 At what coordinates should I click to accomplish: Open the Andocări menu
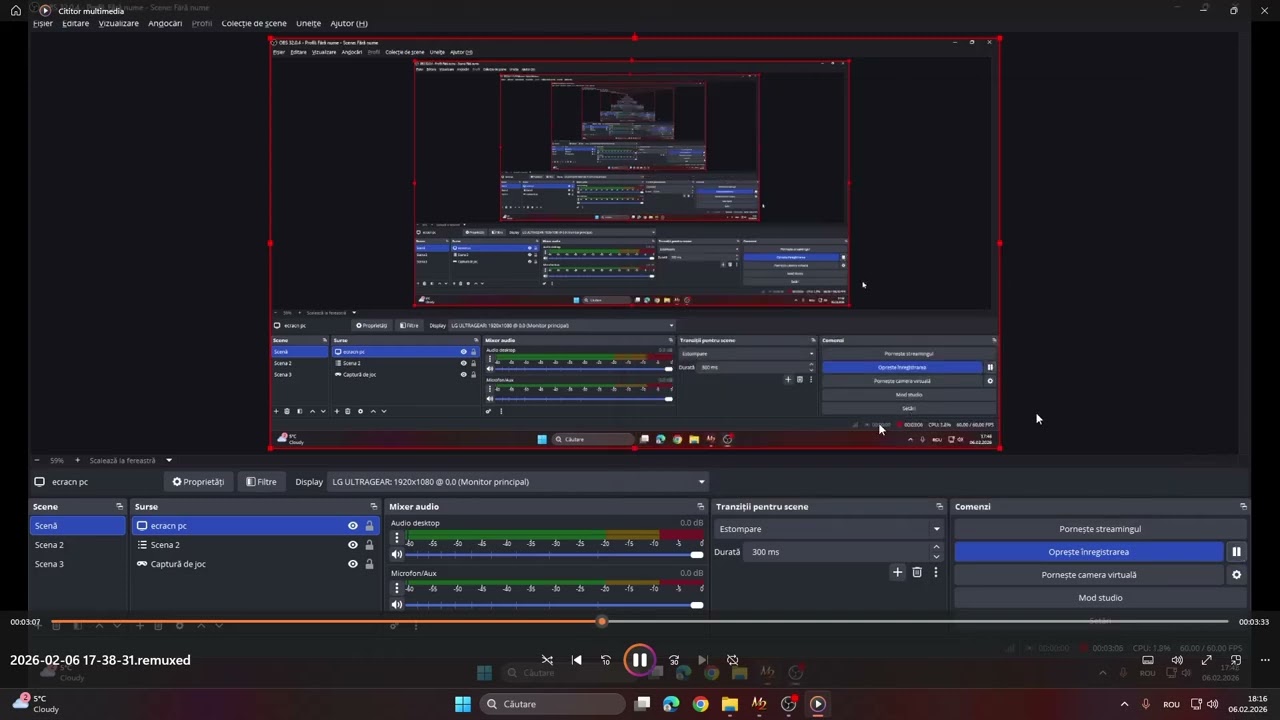coord(165,23)
